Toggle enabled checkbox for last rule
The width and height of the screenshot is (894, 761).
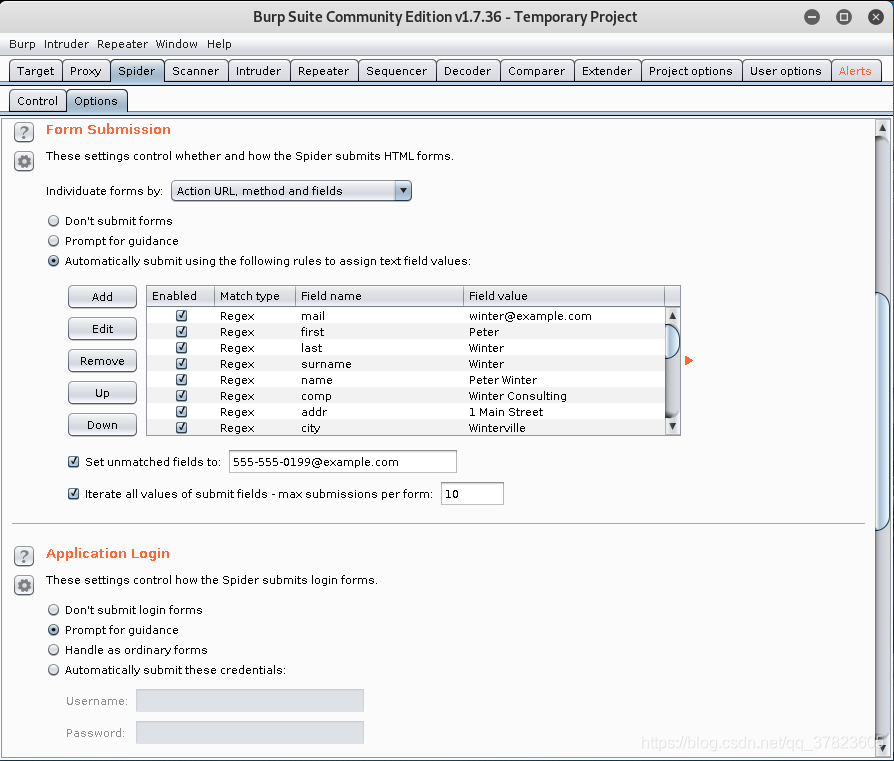click(x=181, y=347)
